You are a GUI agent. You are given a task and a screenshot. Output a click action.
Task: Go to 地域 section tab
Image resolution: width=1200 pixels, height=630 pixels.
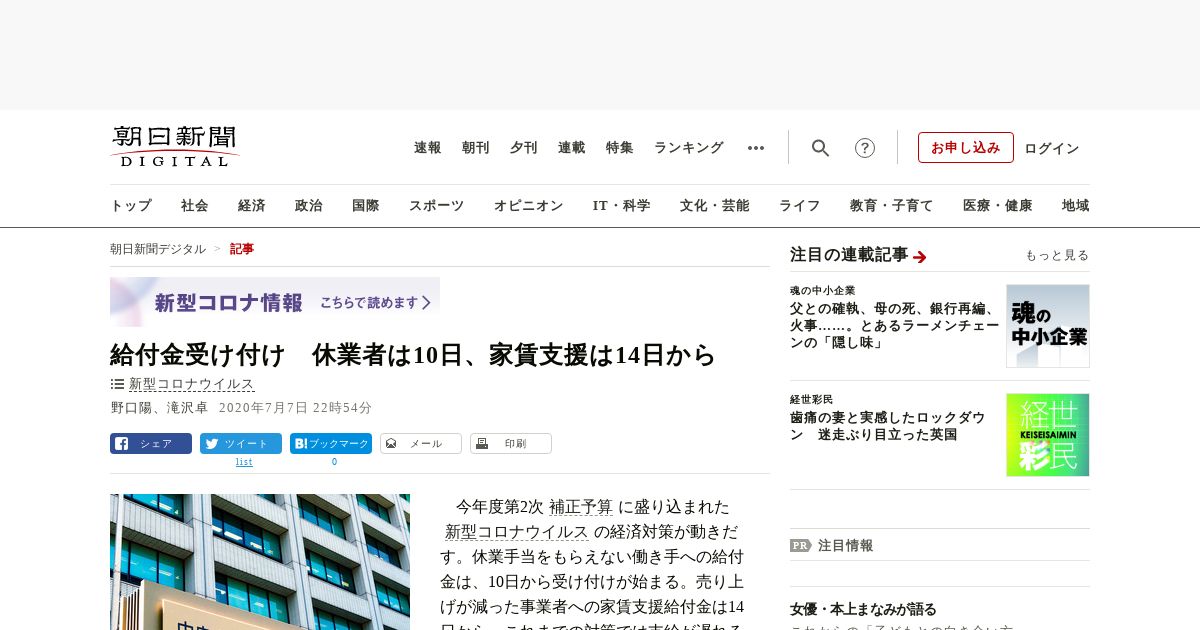(1076, 206)
